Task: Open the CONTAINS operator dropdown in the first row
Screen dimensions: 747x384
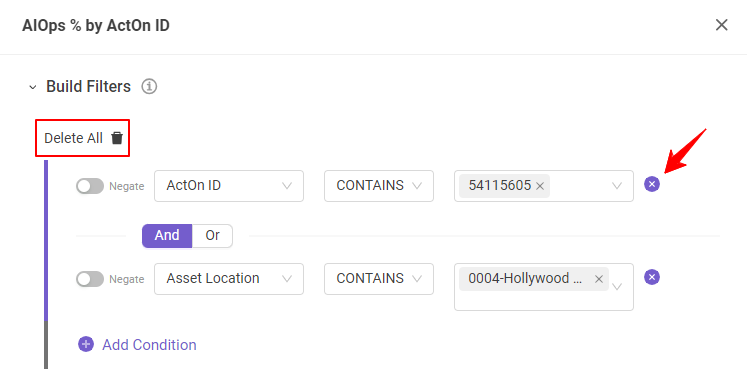Action: [379, 186]
